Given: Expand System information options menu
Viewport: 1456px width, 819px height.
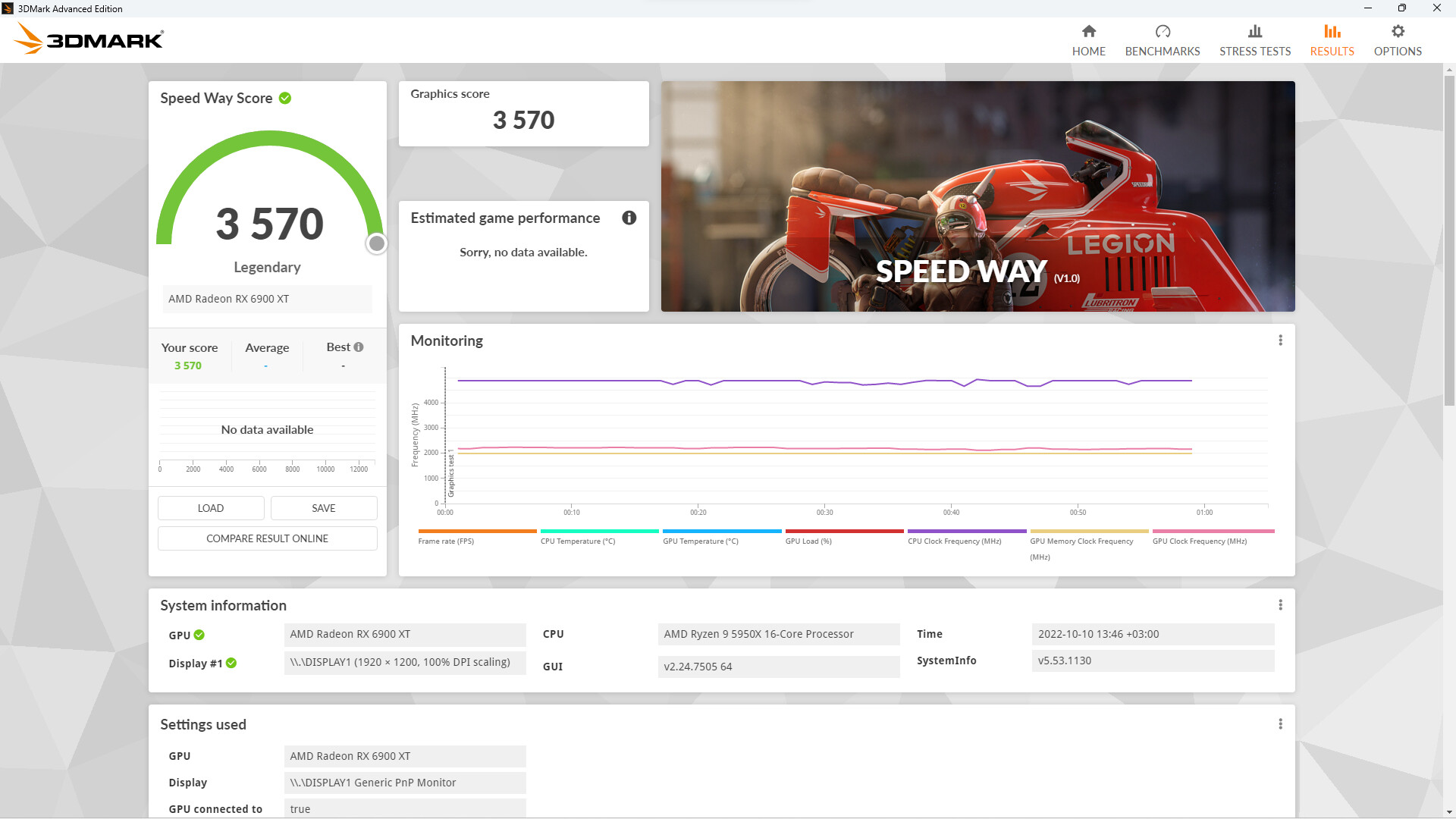Looking at the screenshot, I should (1281, 605).
